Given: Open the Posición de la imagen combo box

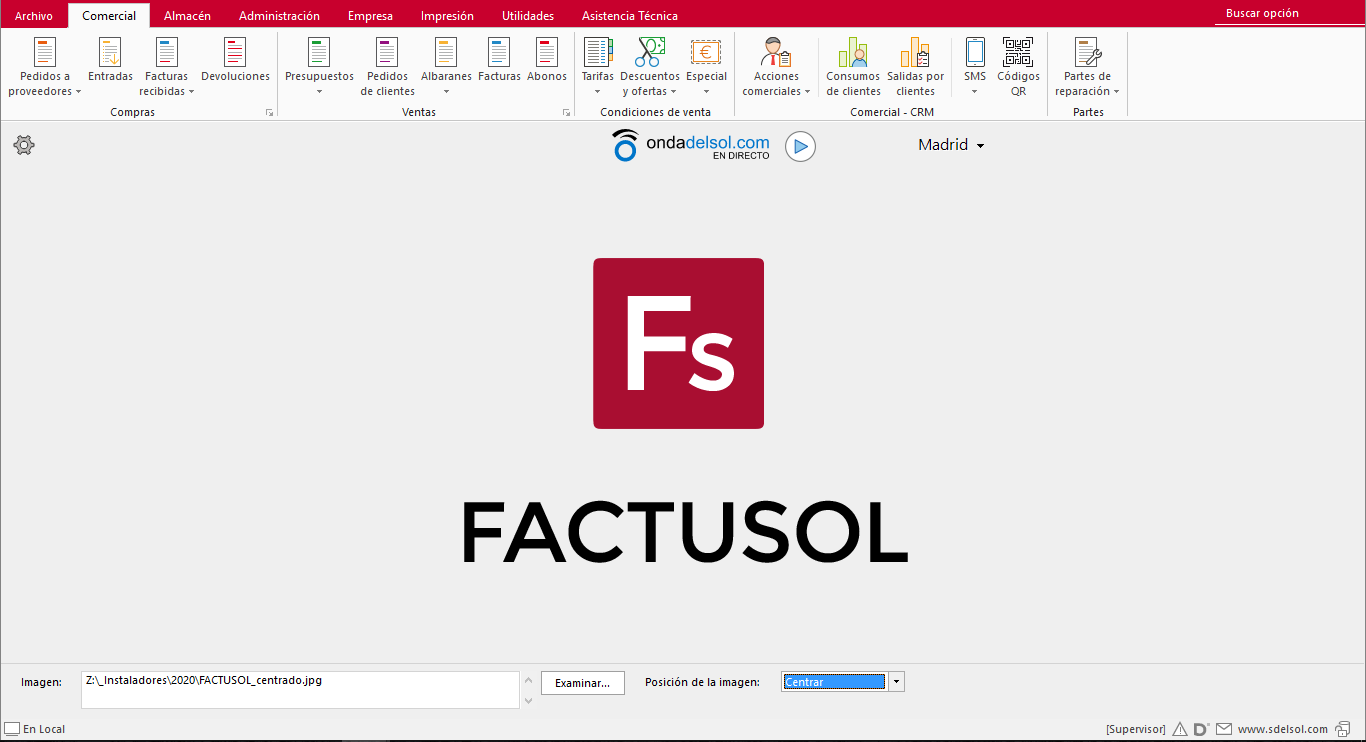Looking at the screenshot, I should pyautogui.click(x=896, y=682).
